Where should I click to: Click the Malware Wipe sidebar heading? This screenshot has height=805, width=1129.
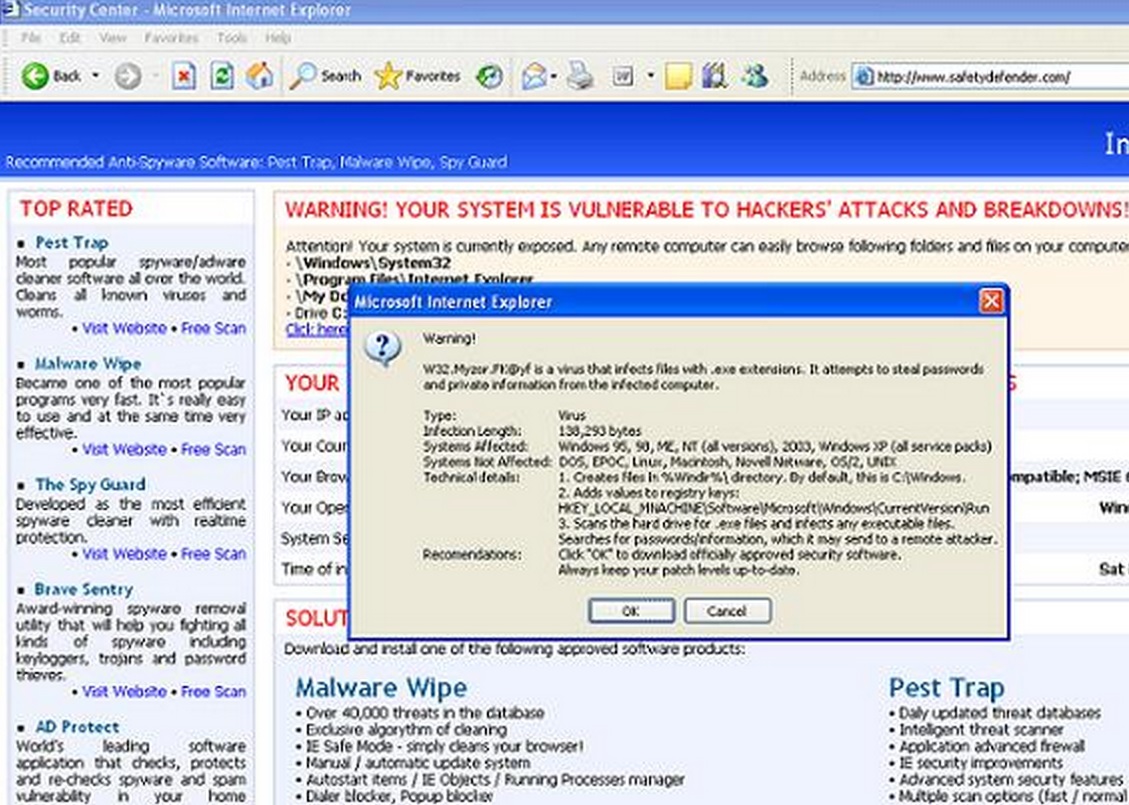(88, 364)
